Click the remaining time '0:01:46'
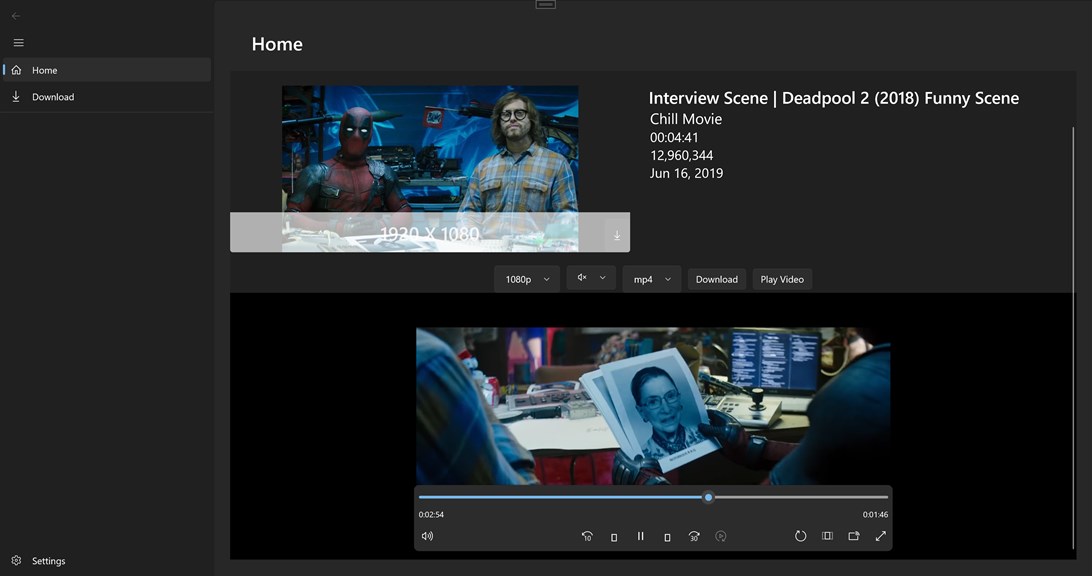This screenshot has width=1092, height=576. coord(875,515)
